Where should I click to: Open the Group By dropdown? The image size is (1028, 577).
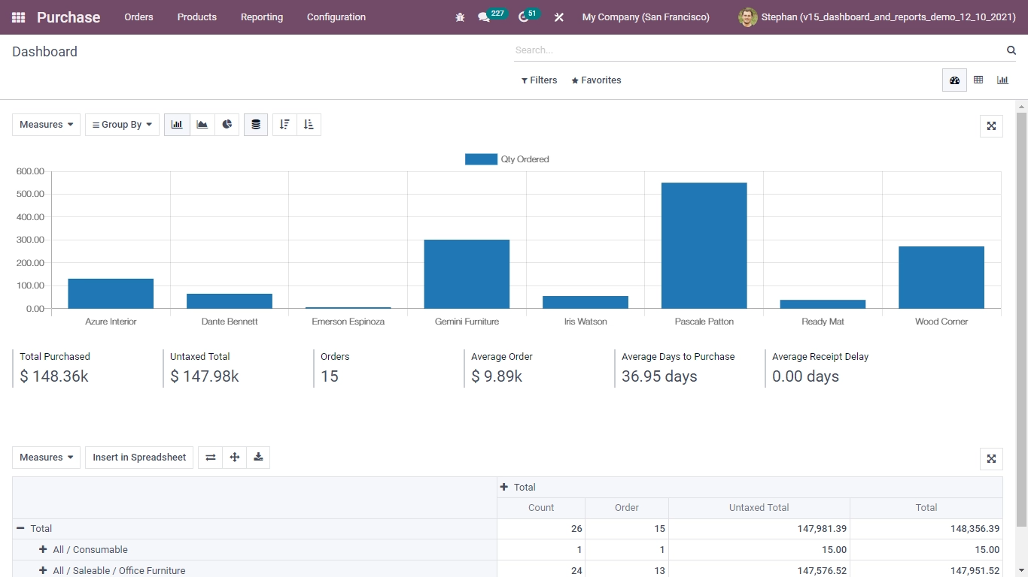click(122, 124)
